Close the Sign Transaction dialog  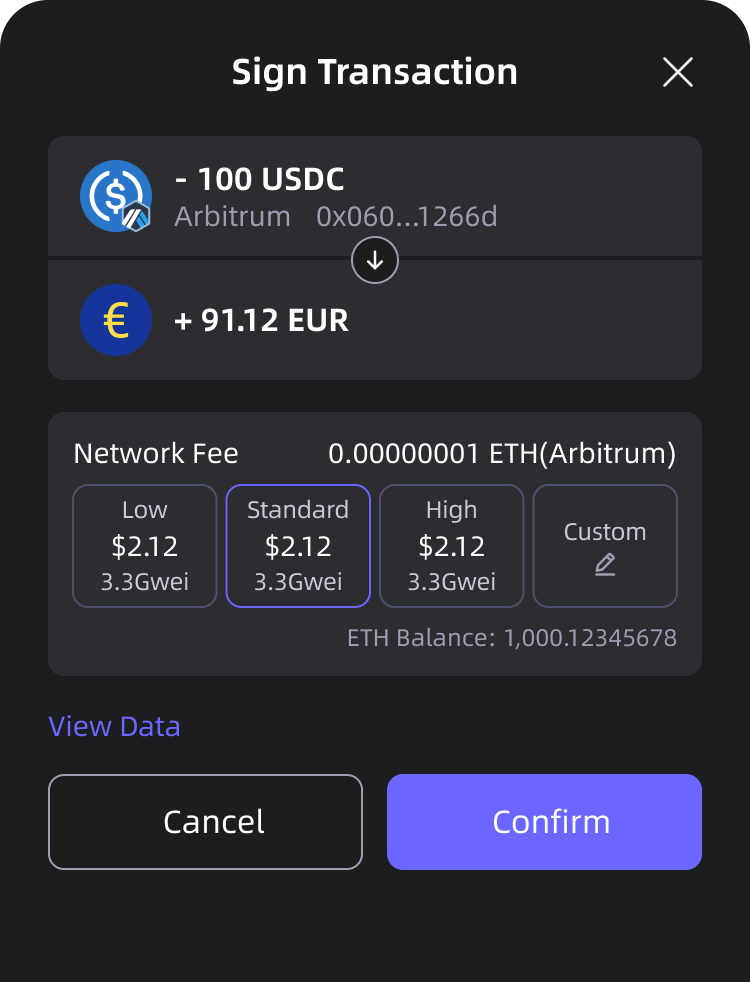pos(678,72)
